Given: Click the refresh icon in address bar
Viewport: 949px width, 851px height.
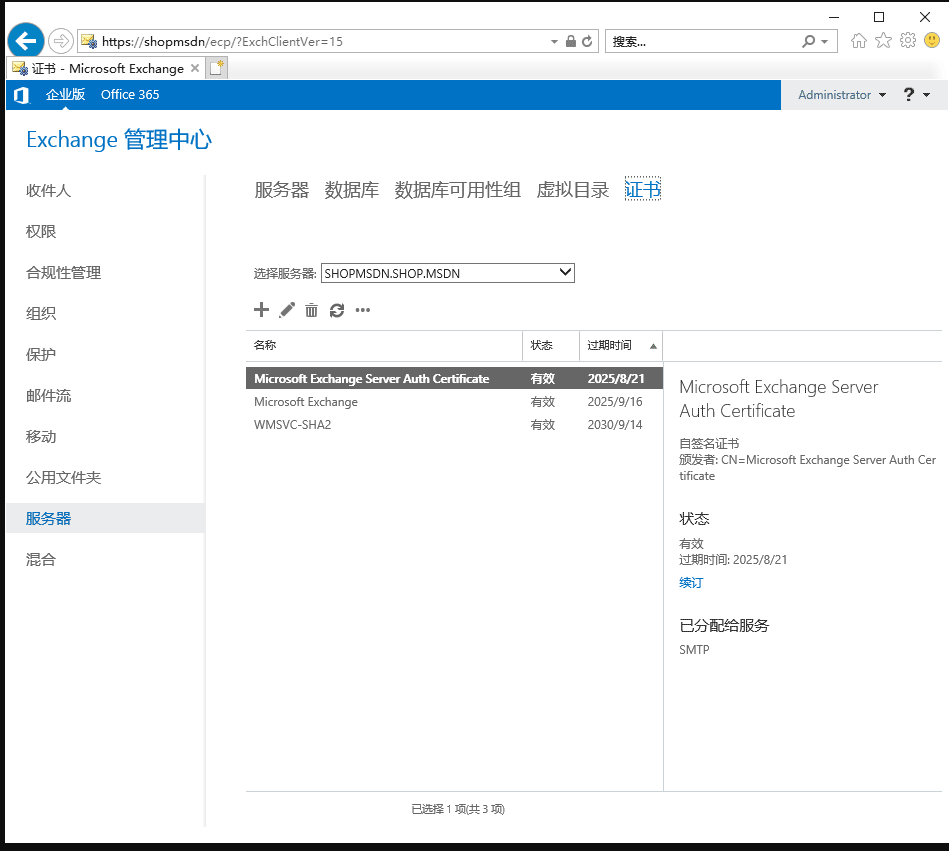Looking at the screenshot, I should tap(587, 41).
